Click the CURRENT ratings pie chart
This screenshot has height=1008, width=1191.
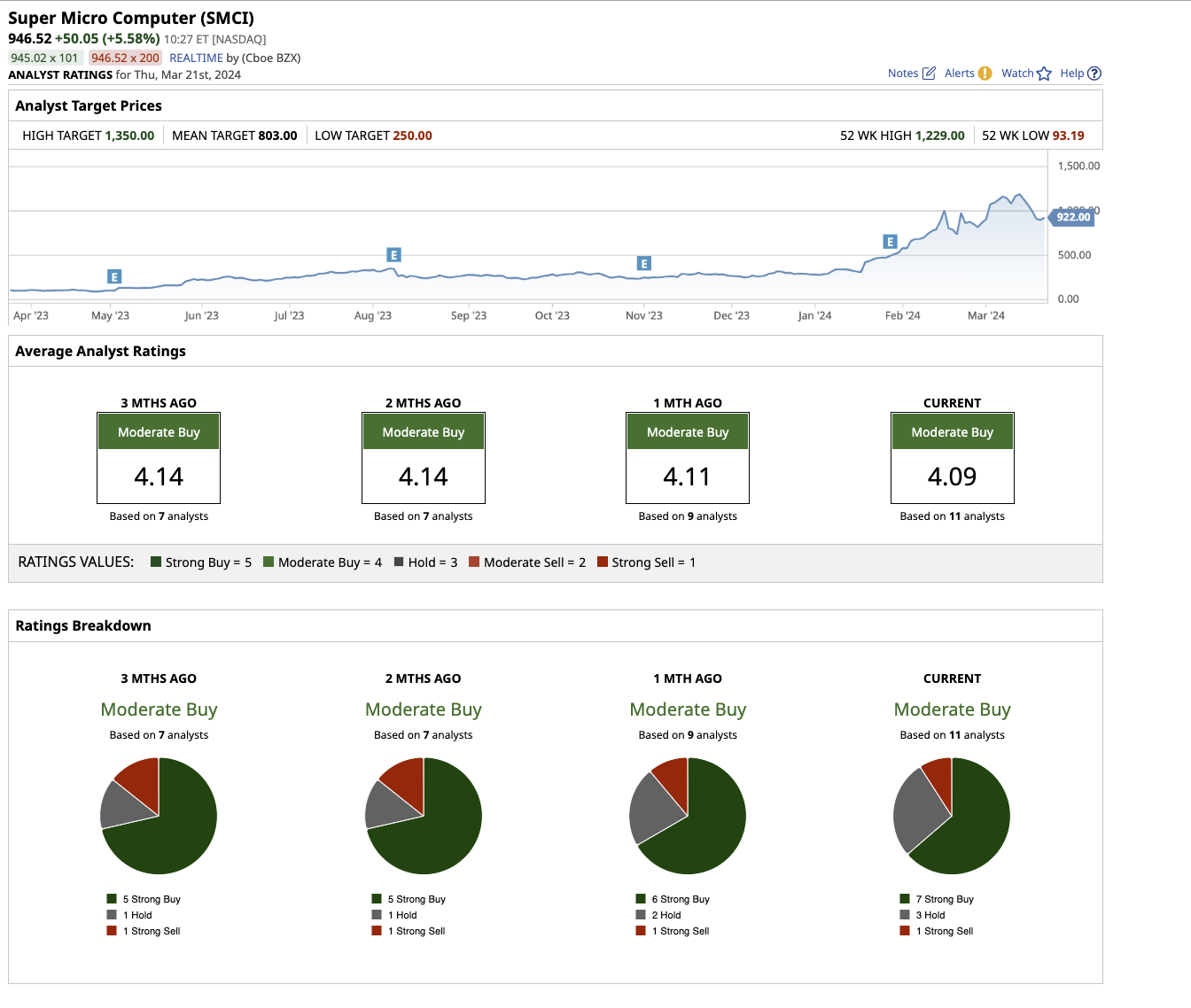[952, 816]
